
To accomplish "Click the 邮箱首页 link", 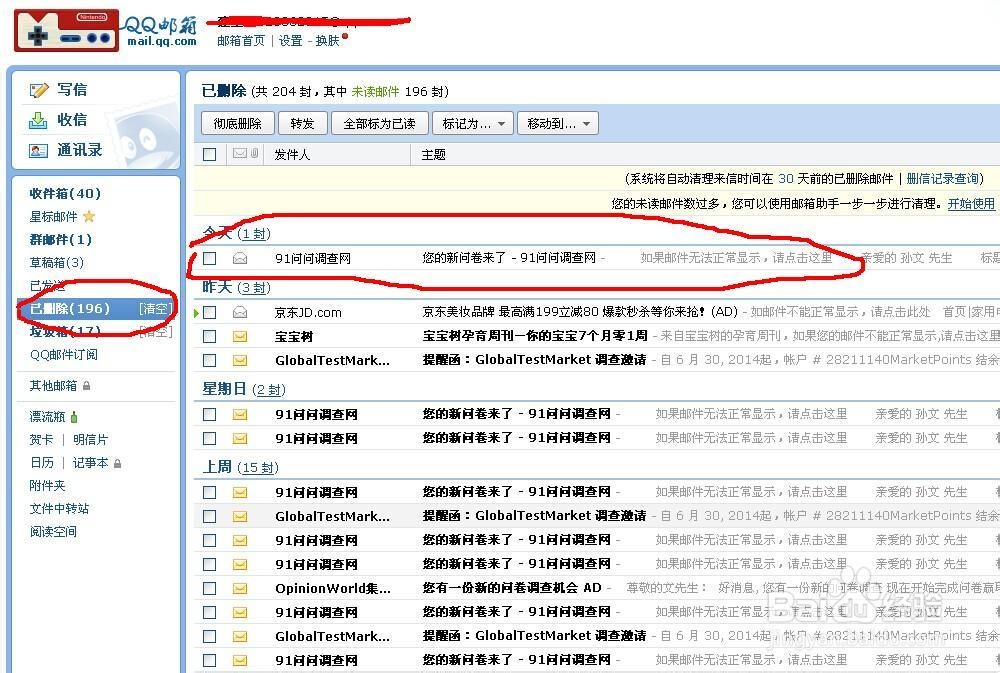I will click(x=241, y=41).
